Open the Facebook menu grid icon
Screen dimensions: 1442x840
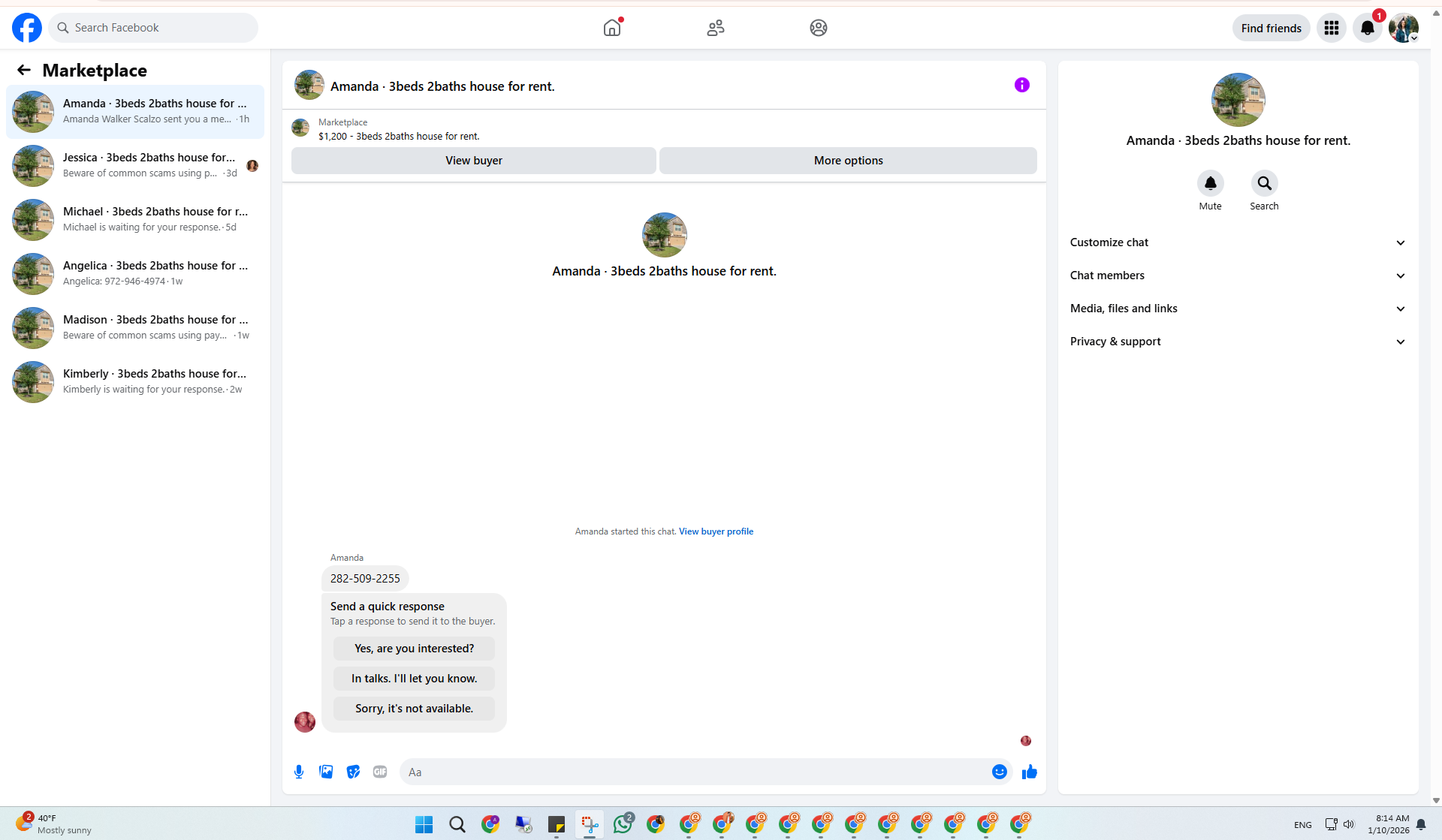tap(1331, 28)
